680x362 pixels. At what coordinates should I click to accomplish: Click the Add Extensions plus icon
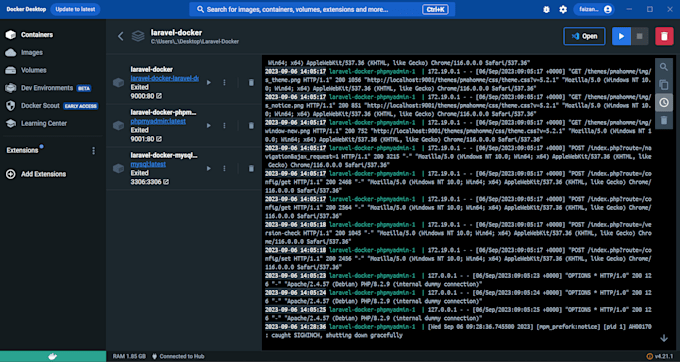click(10, 174)
